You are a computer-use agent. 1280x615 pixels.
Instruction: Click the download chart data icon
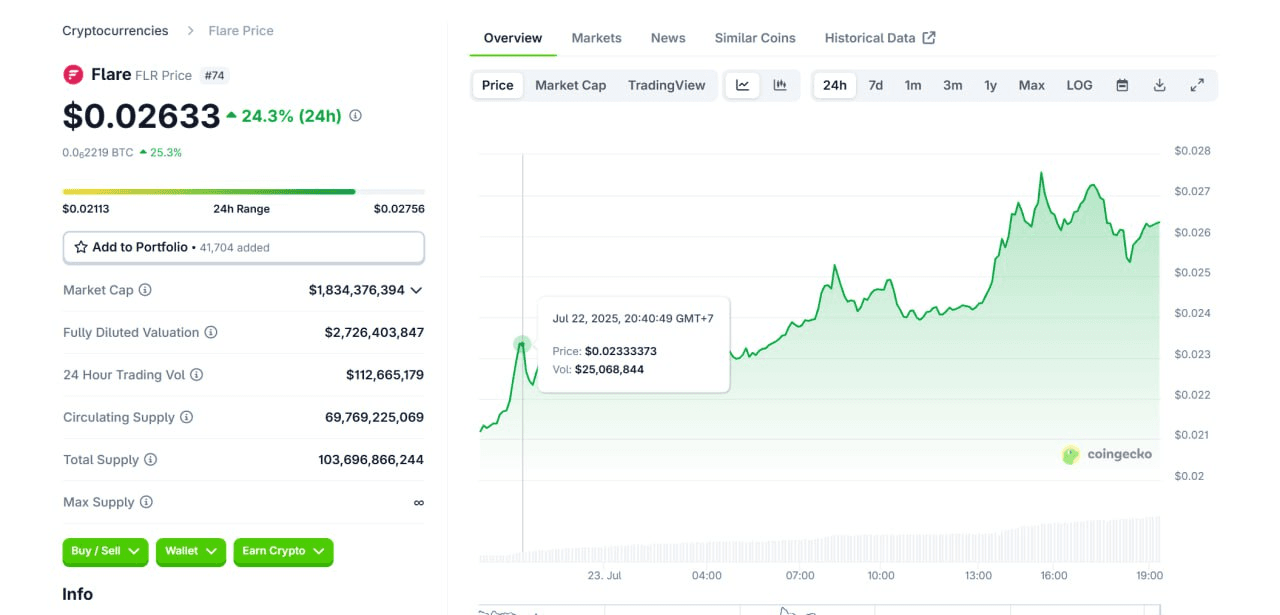pos(1160,85)
